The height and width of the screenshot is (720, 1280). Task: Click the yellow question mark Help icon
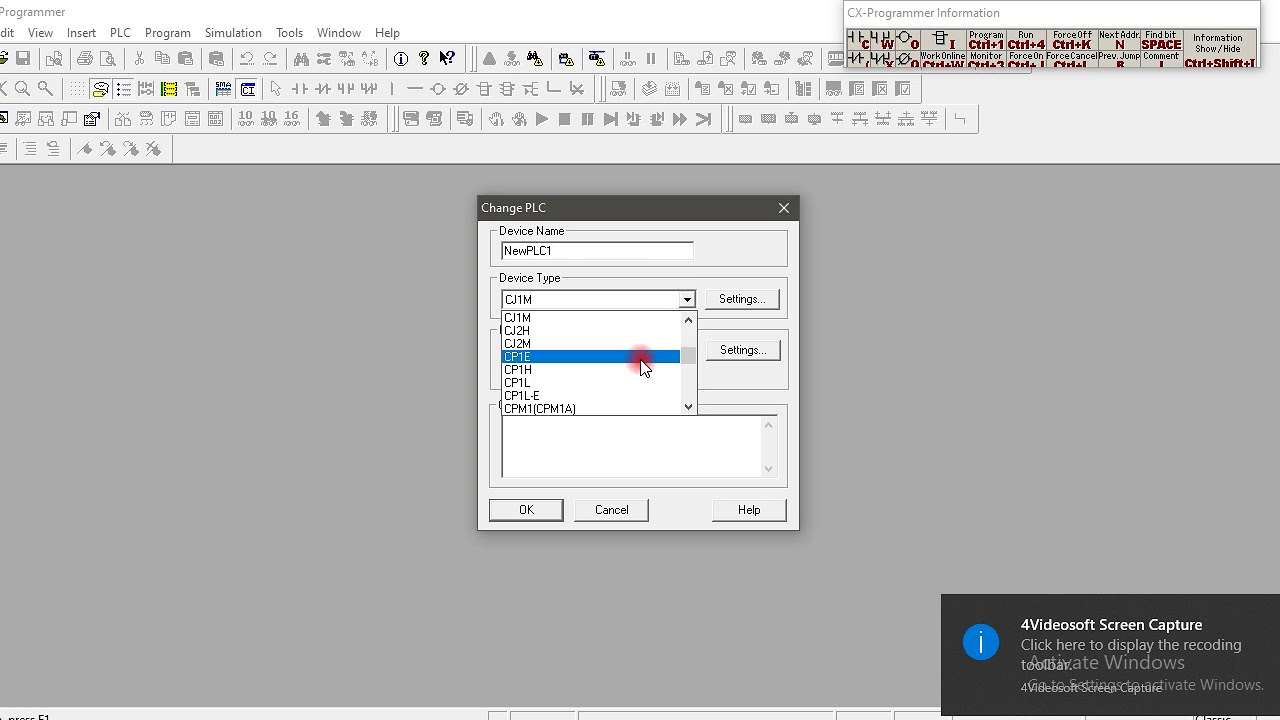[x=424, y=59]
